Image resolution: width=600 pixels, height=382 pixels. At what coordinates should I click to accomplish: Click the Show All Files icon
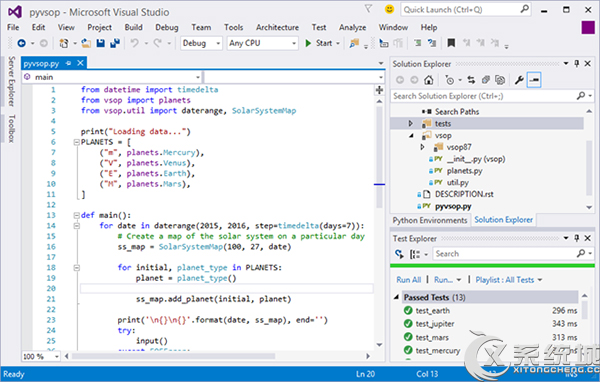[x=500, y=80]
